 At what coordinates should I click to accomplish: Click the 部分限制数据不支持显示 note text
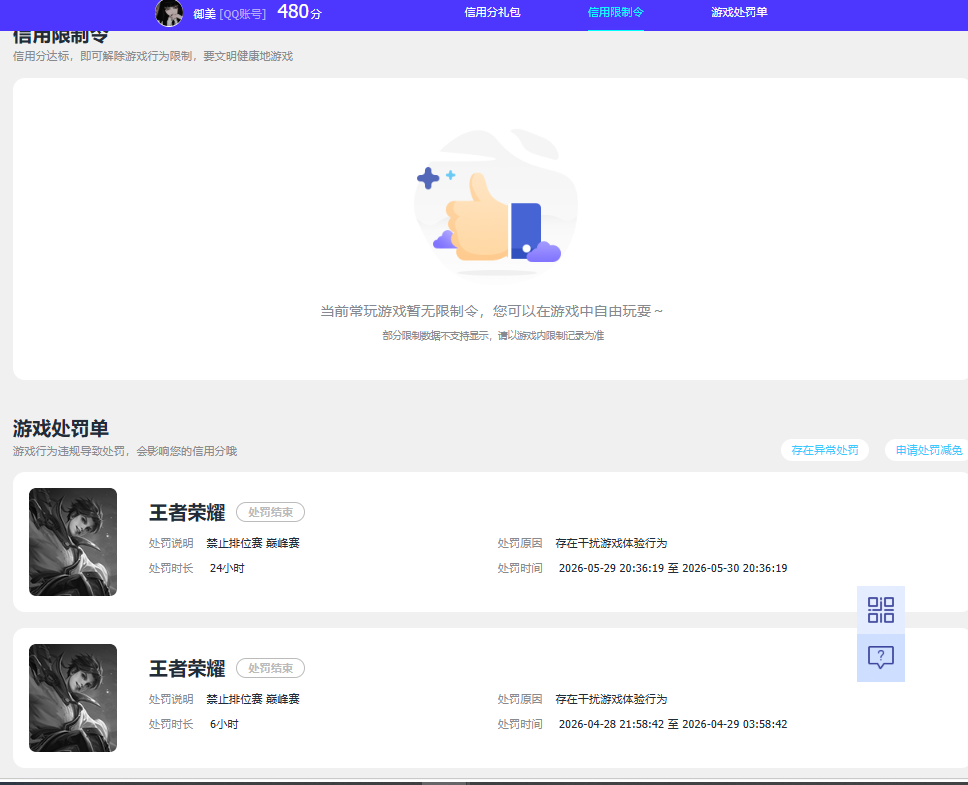493,335
